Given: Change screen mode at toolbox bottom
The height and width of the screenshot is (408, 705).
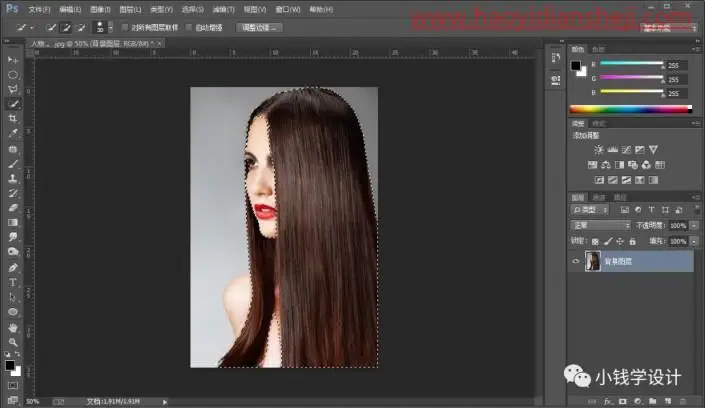Looking at the screenshot, I should [13, 400].
